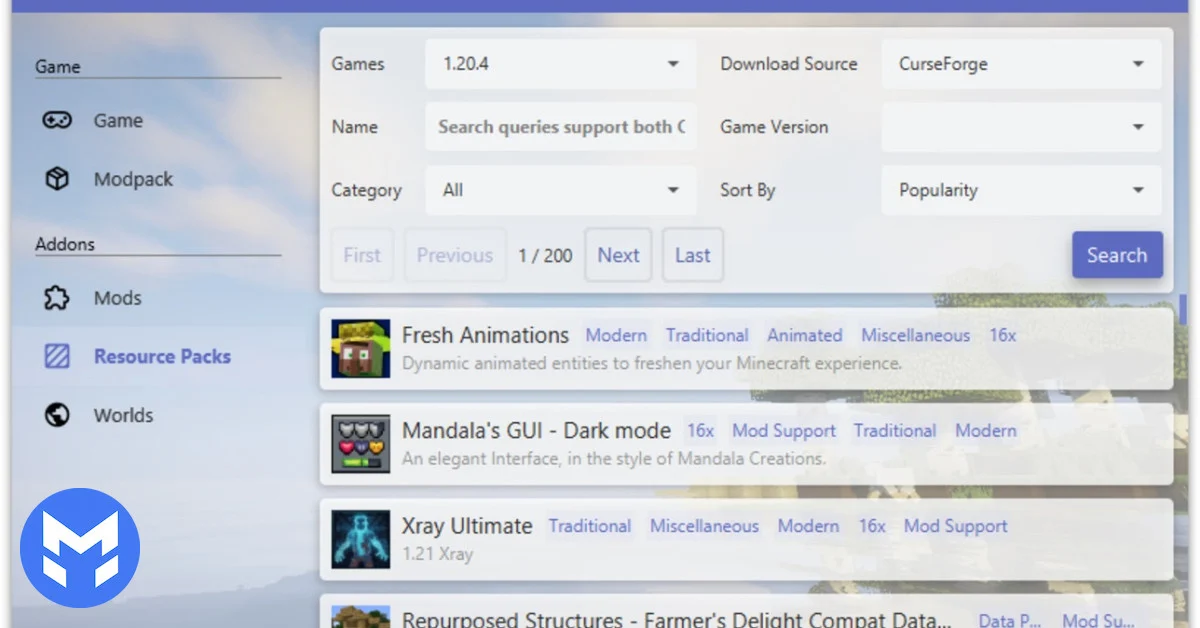This screenshot has width=1200, height=628.
Task: Open Repurposed Structures Farmer's Delight Compat title
Action: (676, 619)
